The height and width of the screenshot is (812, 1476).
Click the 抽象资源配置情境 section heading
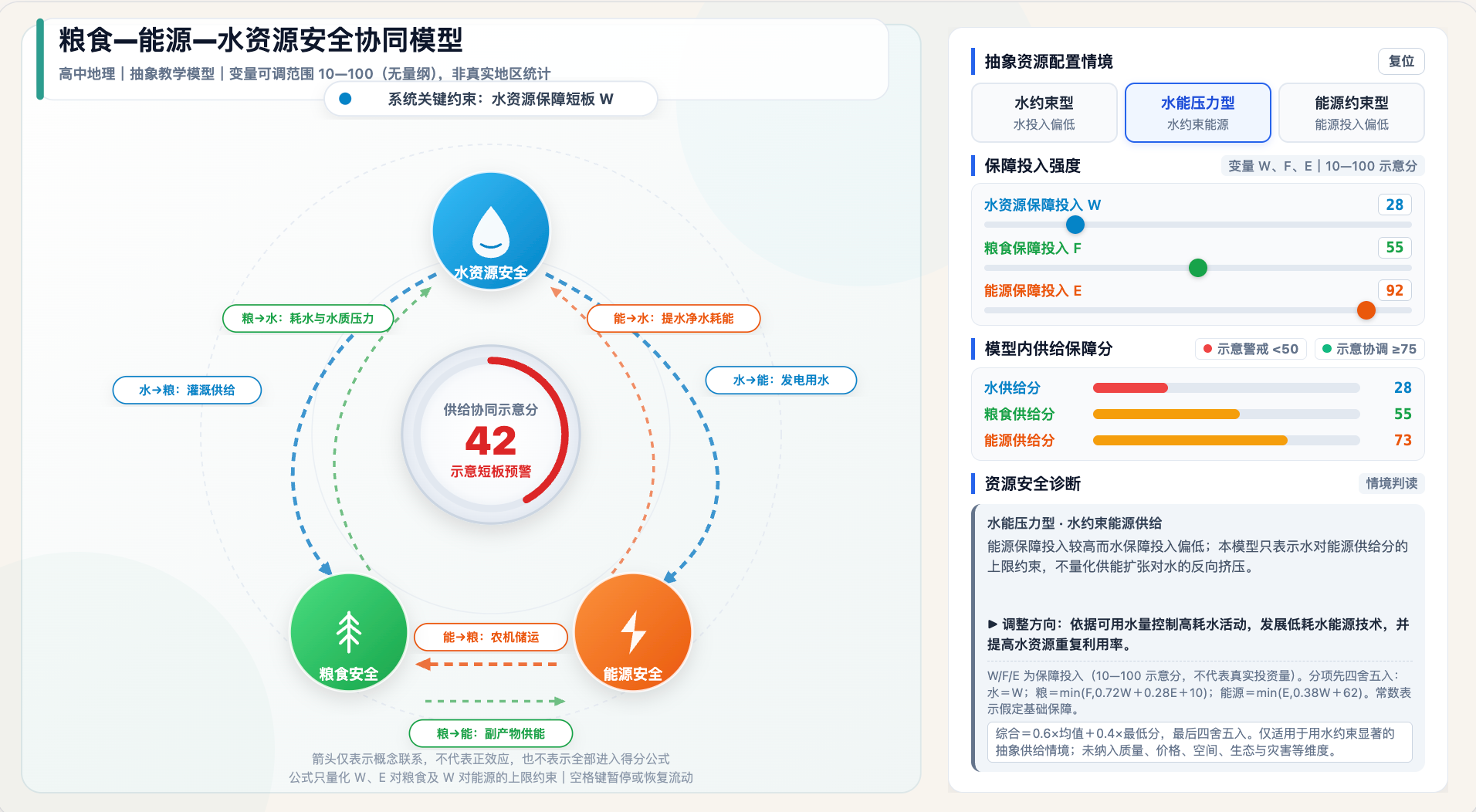[x=1048, y=61]
